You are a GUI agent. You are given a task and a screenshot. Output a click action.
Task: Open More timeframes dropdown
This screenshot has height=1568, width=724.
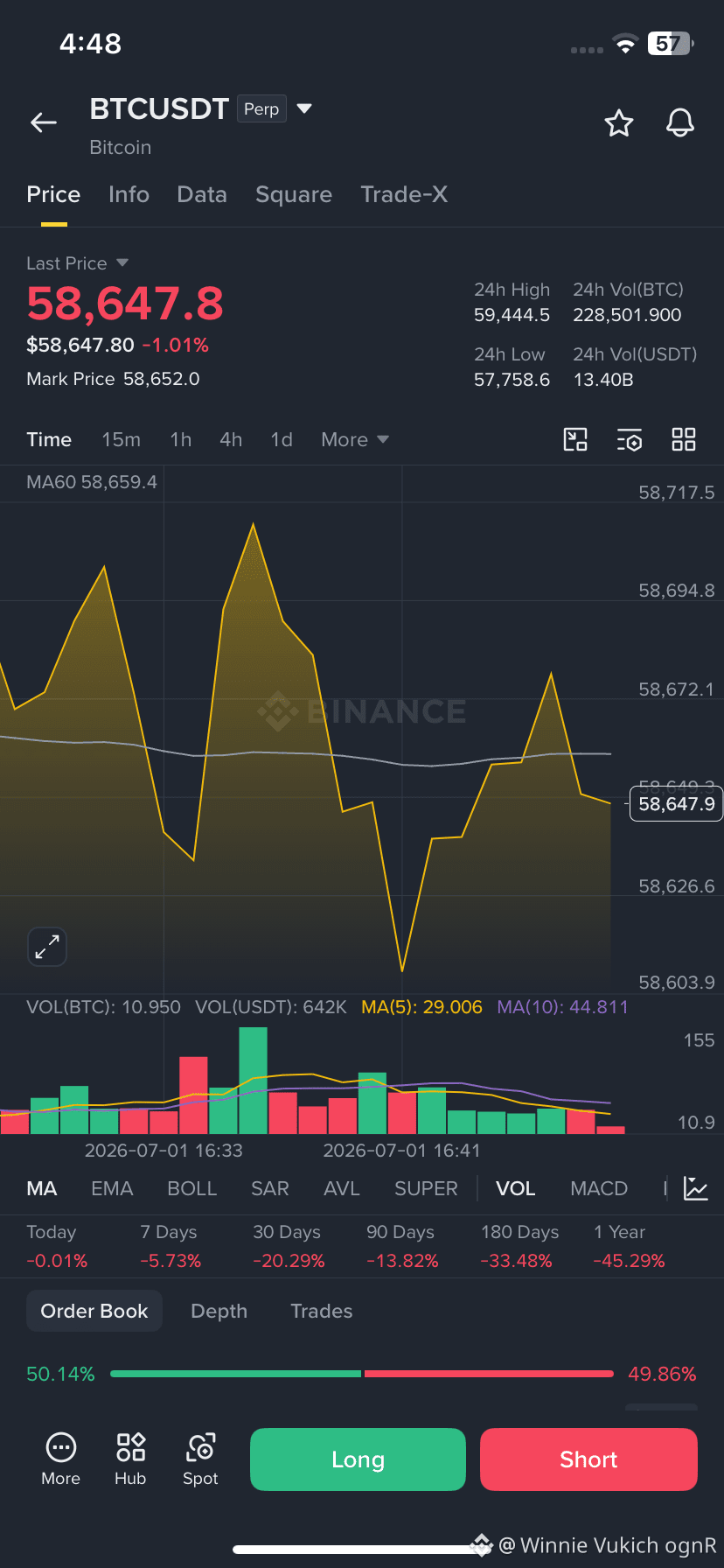[354, 439]
